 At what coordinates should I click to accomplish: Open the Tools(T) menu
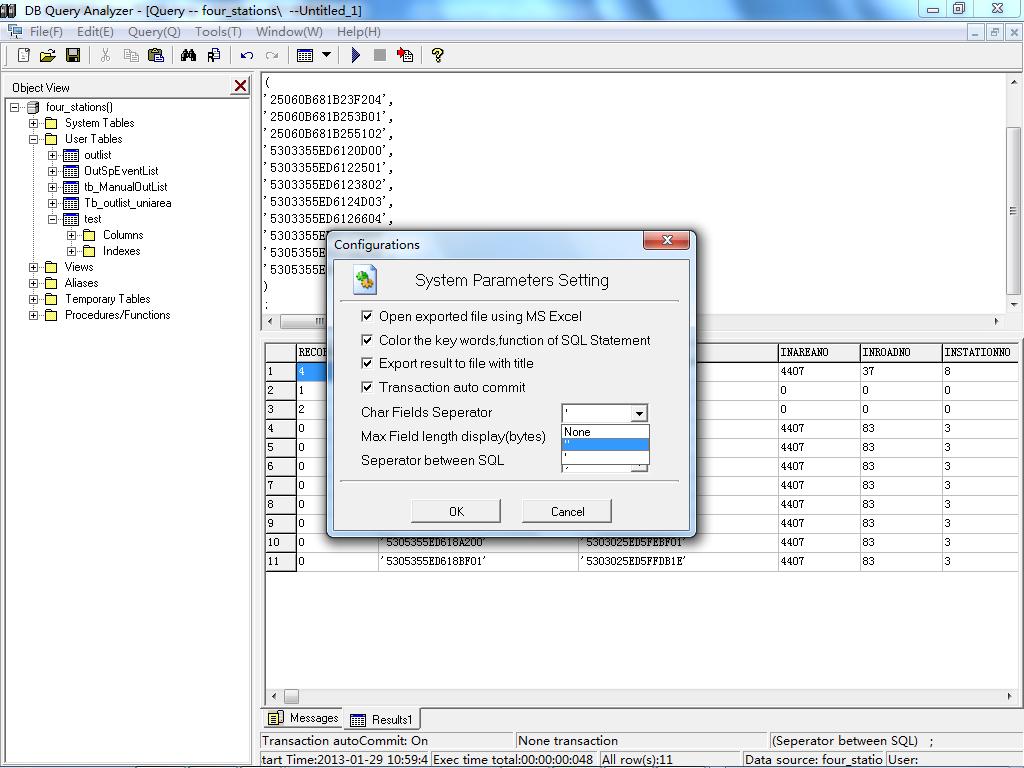tap(218, 31)
